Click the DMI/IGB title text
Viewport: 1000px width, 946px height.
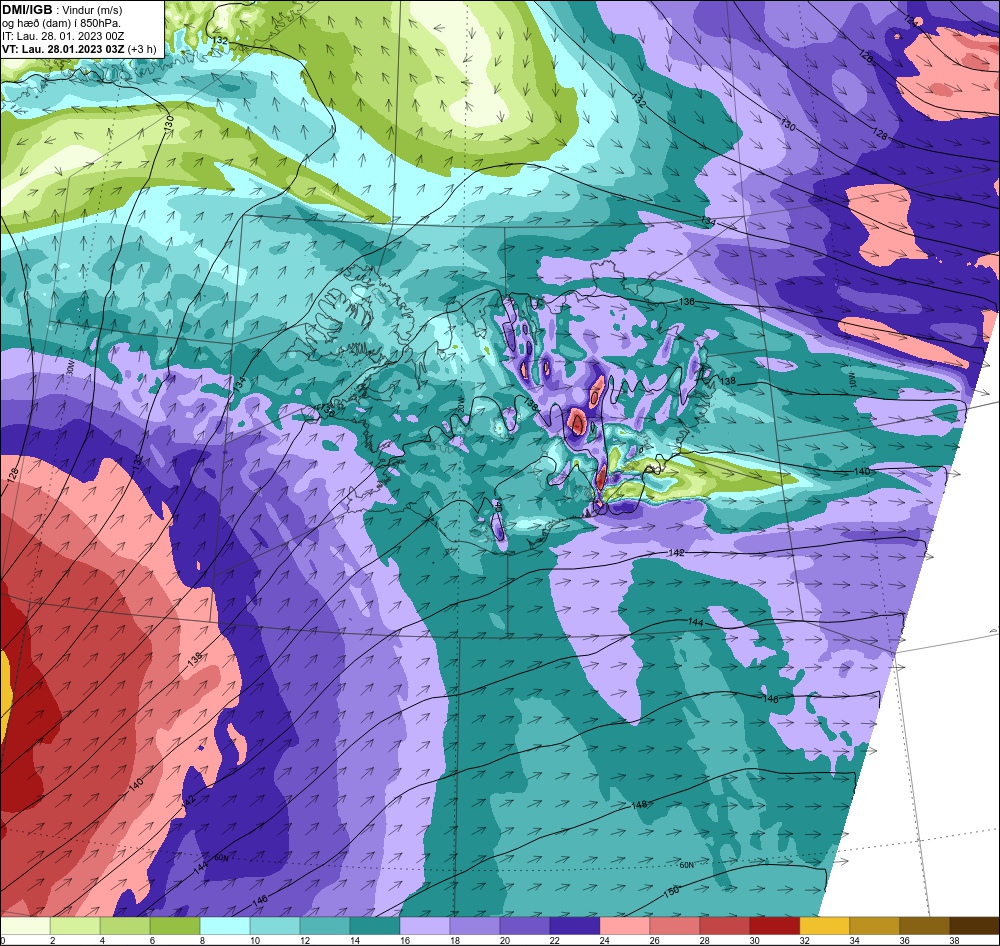click(x=27, y=10)
